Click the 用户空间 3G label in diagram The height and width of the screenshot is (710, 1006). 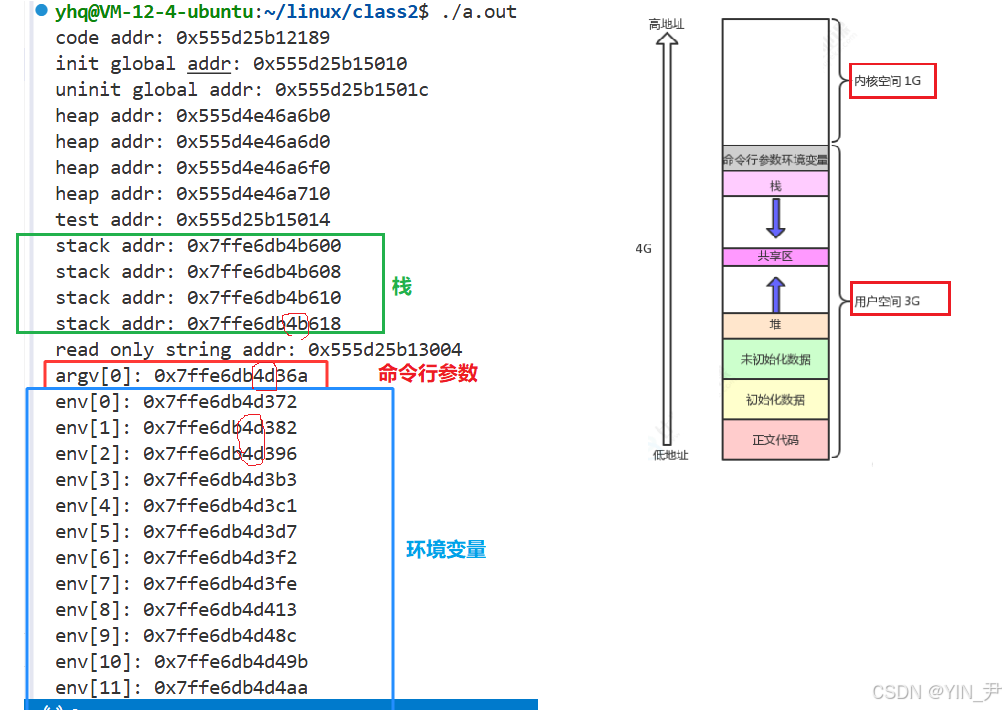(900, 299)
